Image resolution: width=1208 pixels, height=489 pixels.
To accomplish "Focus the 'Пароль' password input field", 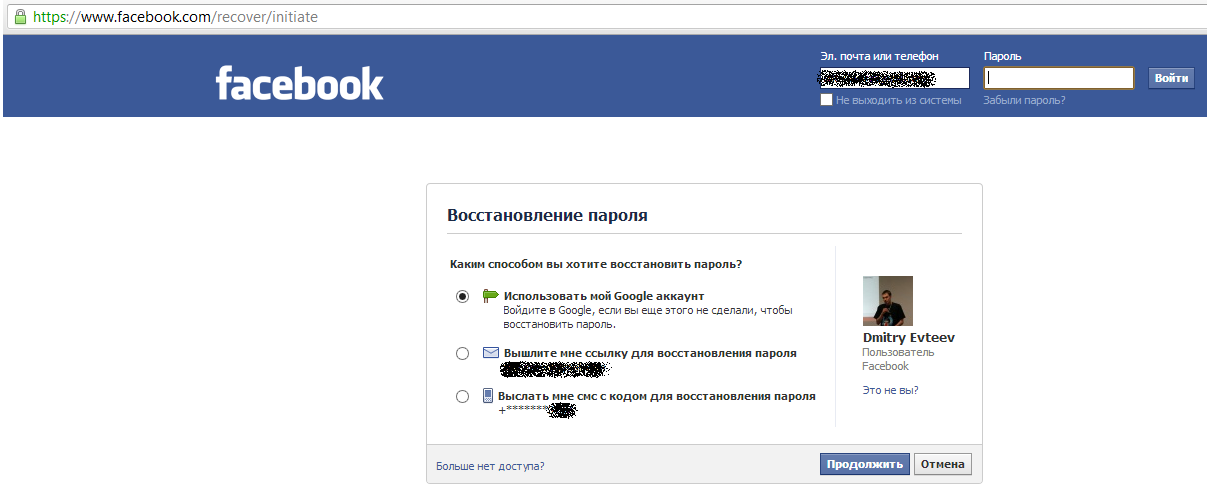I will [x=1058, y=78].
